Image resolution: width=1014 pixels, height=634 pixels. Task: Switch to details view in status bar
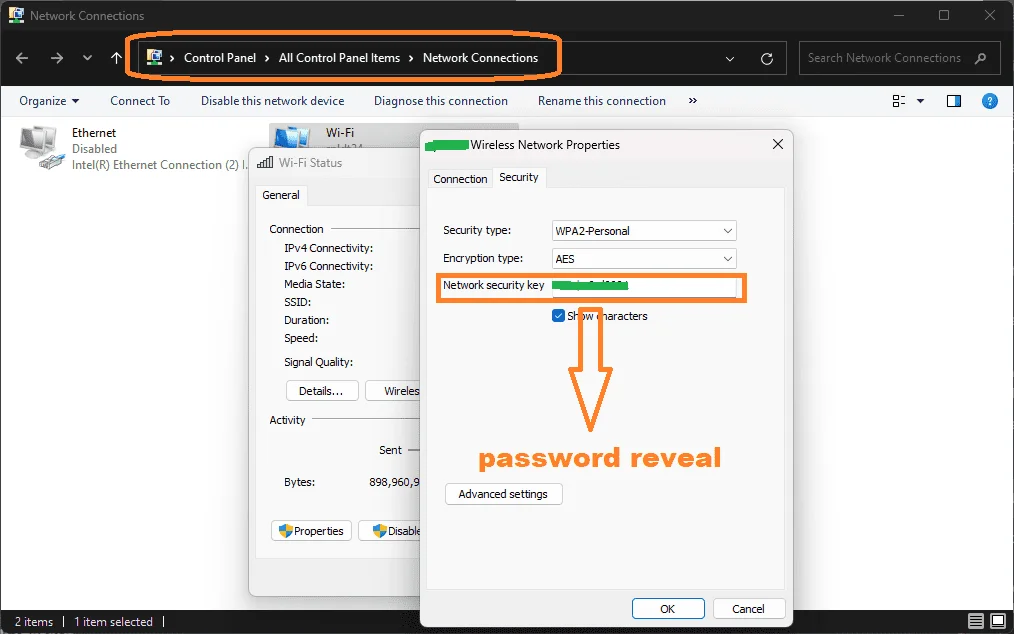coord(976,622)
